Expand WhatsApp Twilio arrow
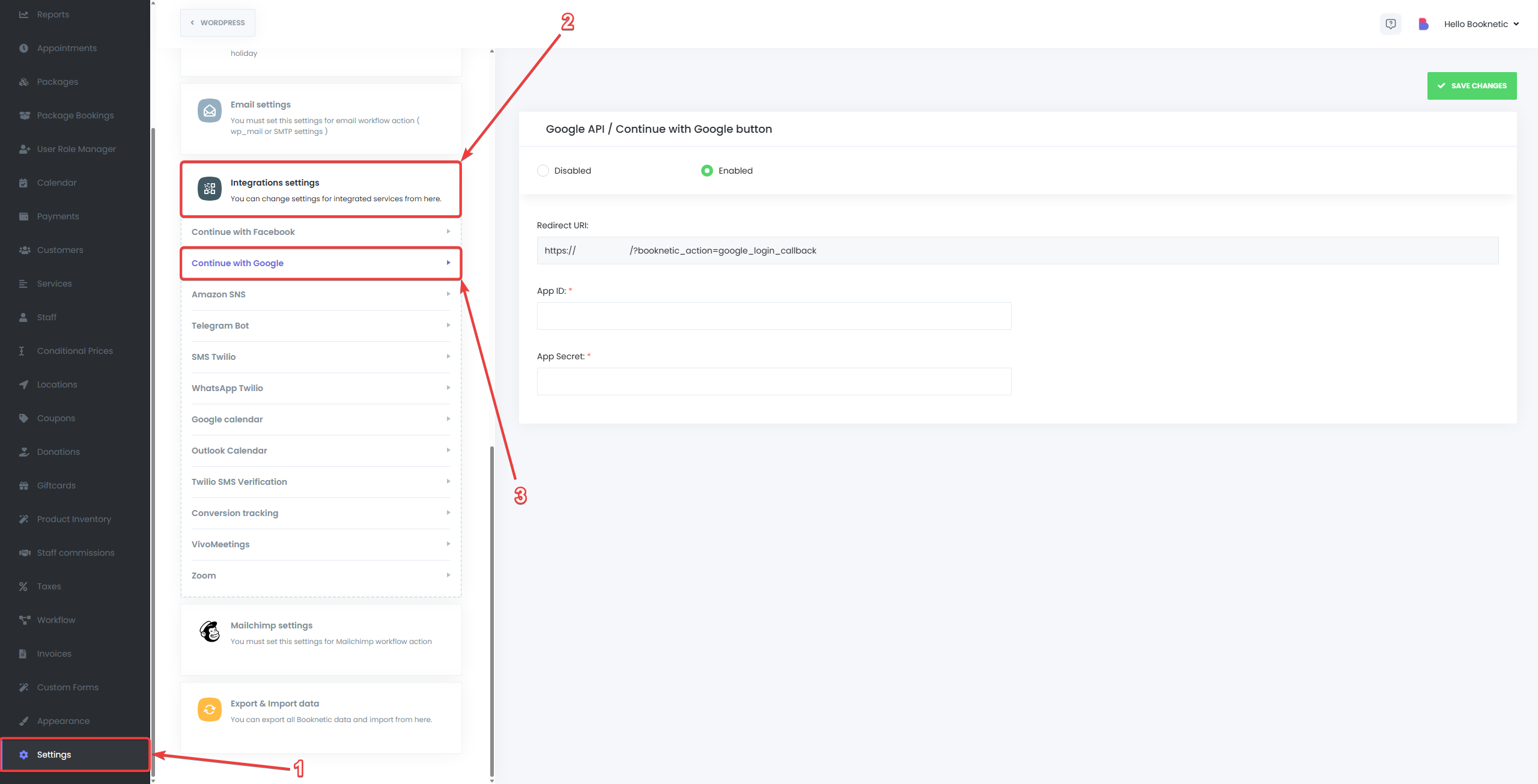 pyautogui.click(x=448, y=388)
